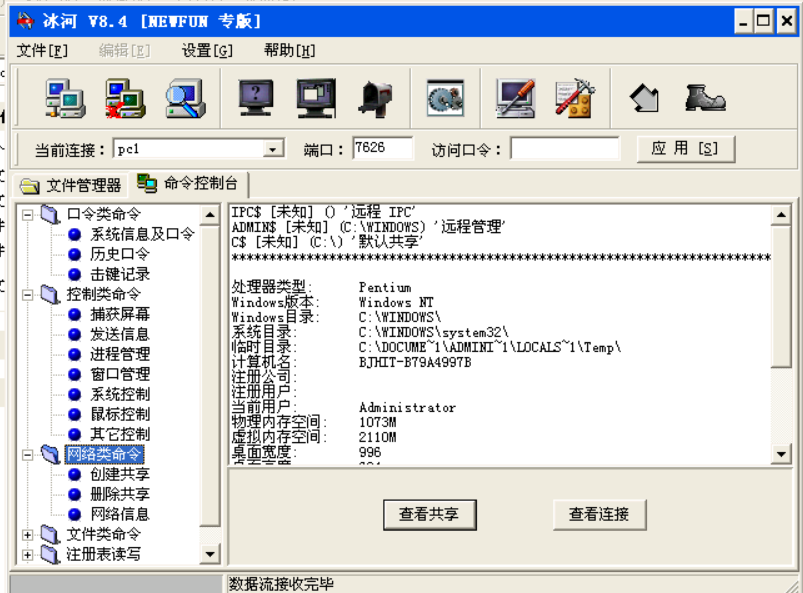803x593 pixels.
Task: Collapse the 网络类命令 tree node
Action: (x=28, y=455)
